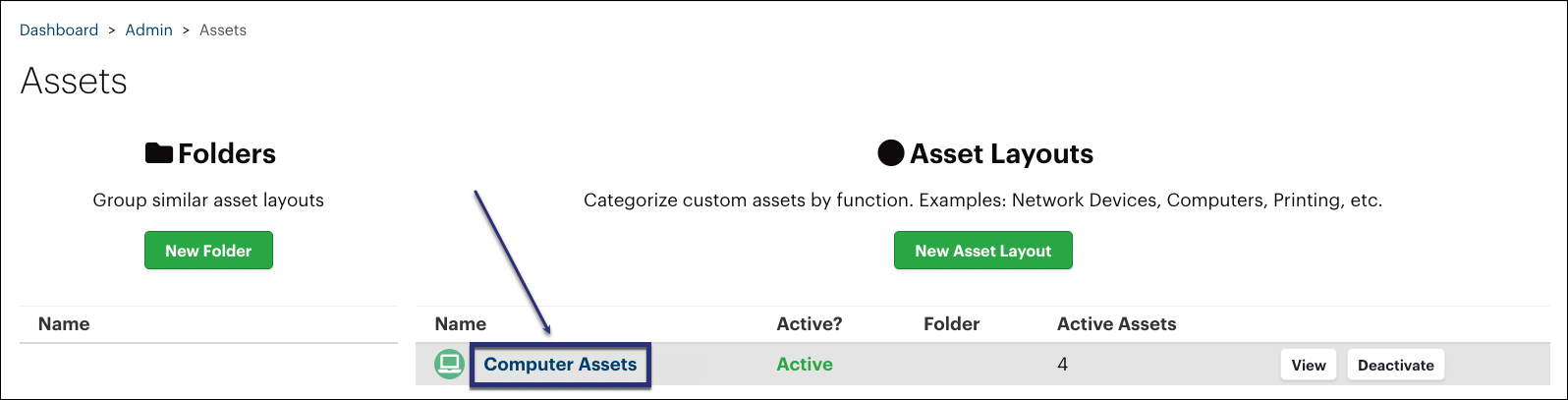This screenshot has width=1568, height=400.
Task: Click the black circle icon beside Asset Layouts
Action: point(890,153)
